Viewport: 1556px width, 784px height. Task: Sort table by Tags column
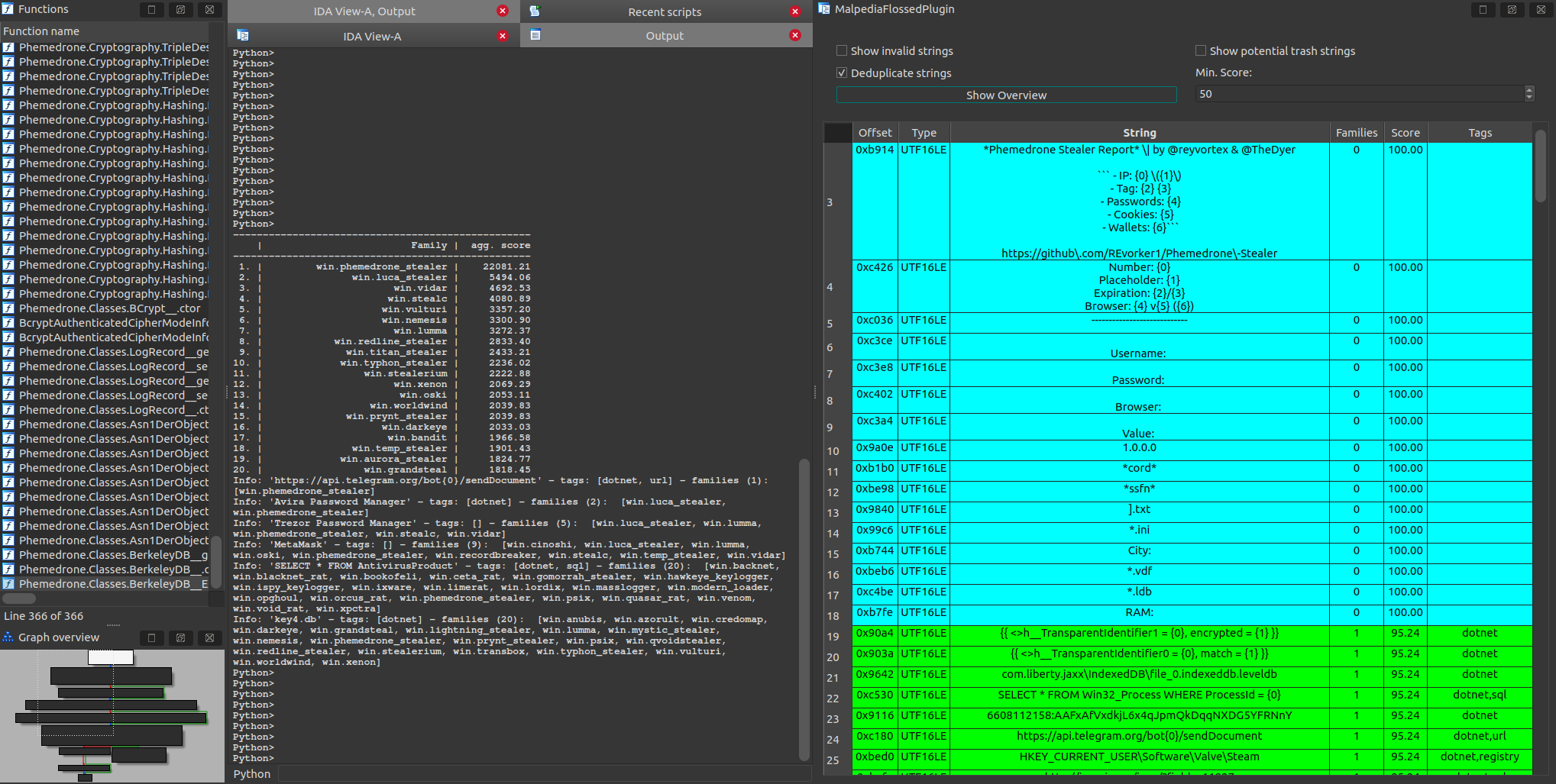1480,133
